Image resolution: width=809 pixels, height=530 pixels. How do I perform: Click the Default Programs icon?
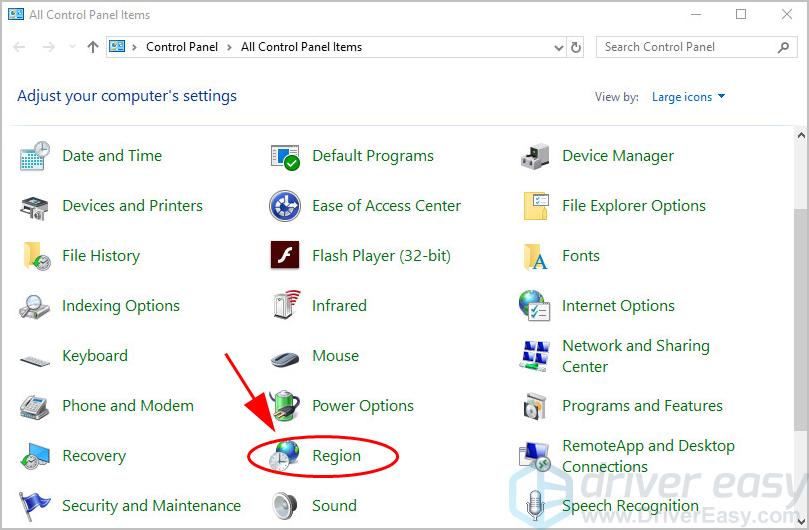[x=285, y=156]
